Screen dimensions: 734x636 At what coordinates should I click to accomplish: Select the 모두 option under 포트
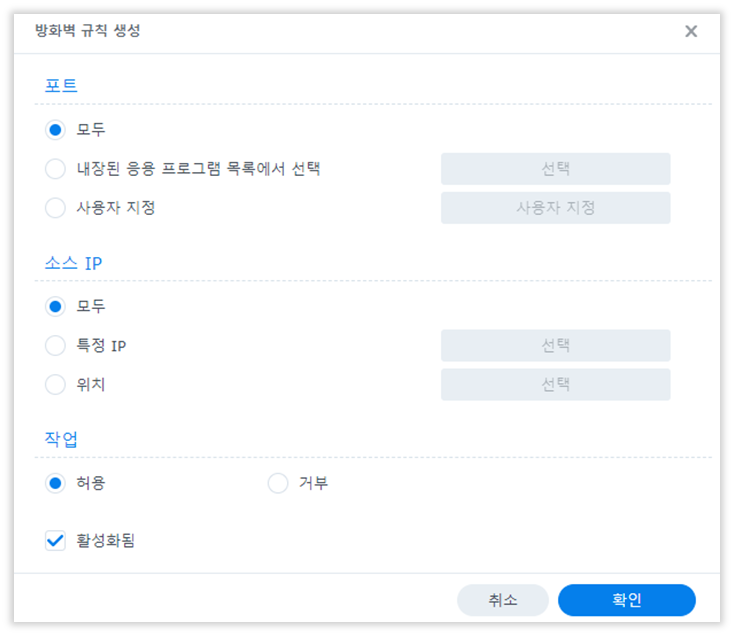(x=55, y=130)
